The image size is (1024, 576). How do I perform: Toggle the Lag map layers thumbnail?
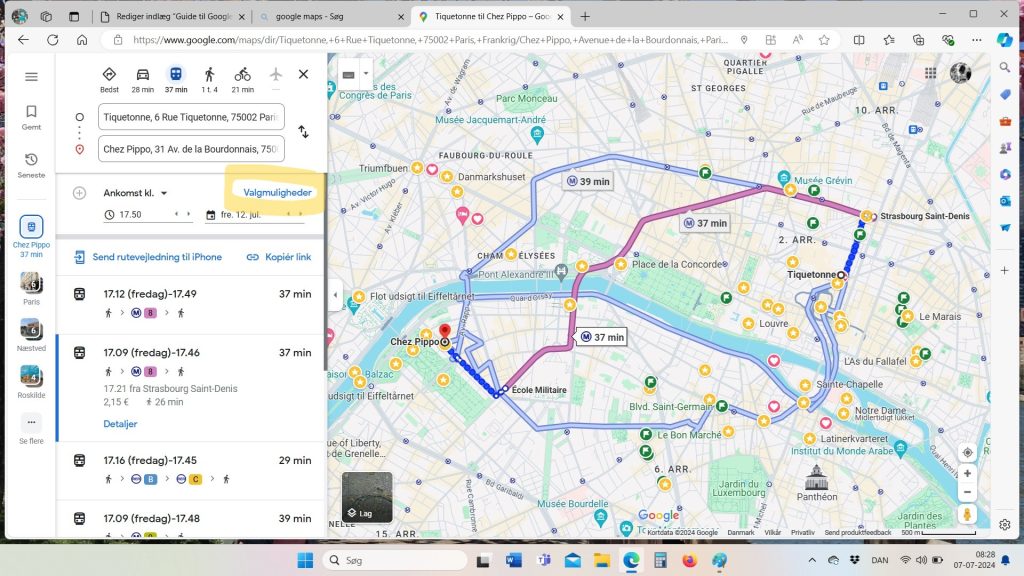[x=367, y=497]
